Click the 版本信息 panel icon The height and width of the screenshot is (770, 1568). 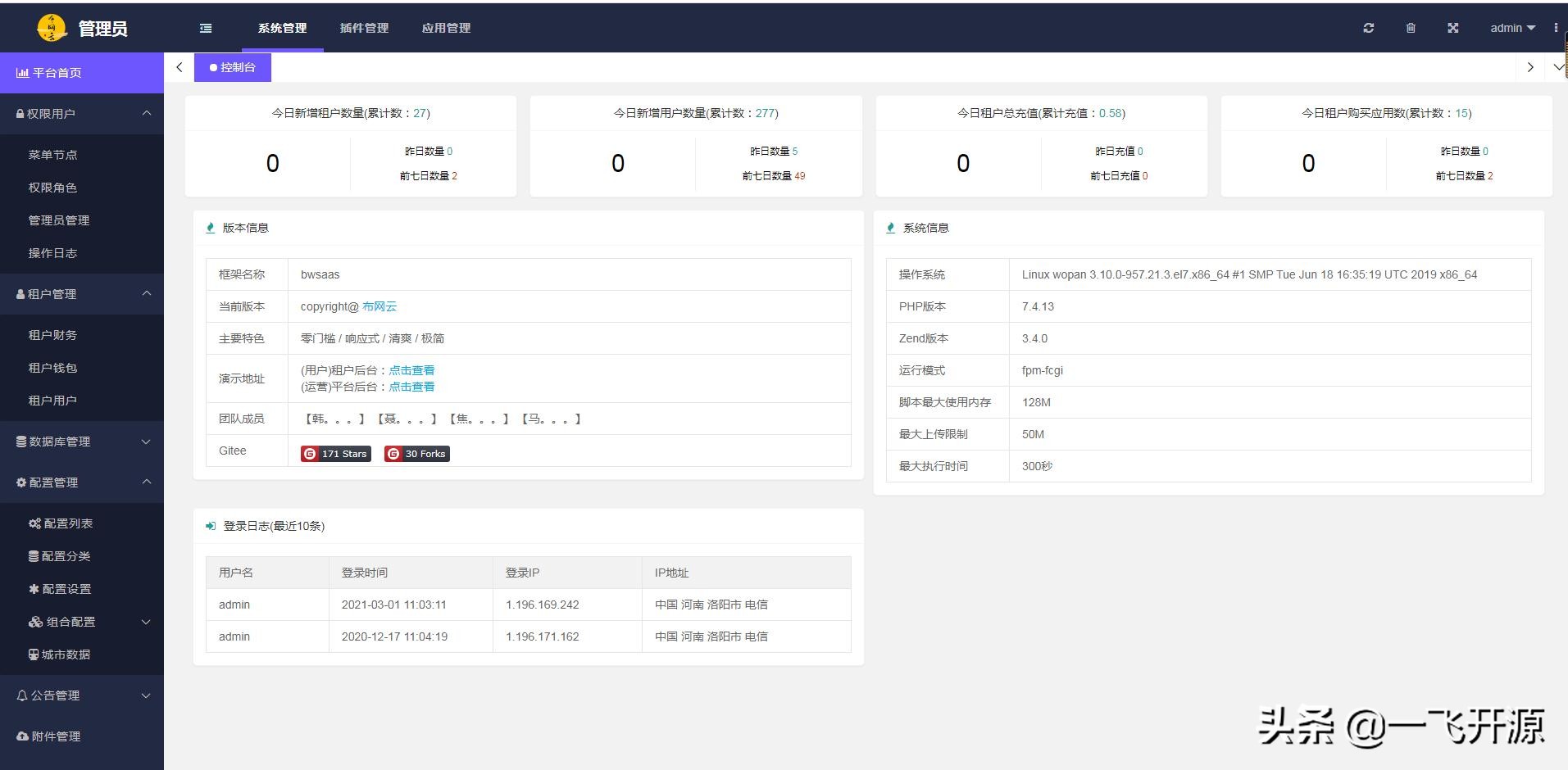point(211,228)
